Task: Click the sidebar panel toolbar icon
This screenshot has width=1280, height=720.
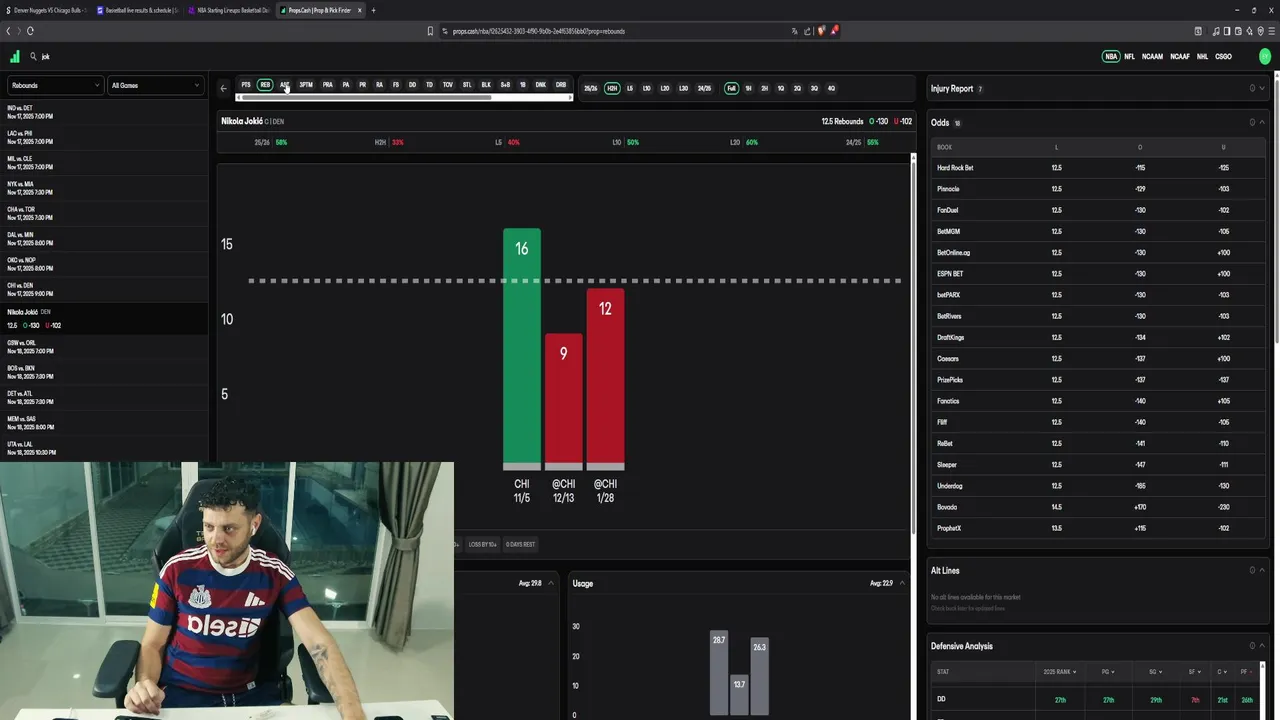Action: 1227,31
